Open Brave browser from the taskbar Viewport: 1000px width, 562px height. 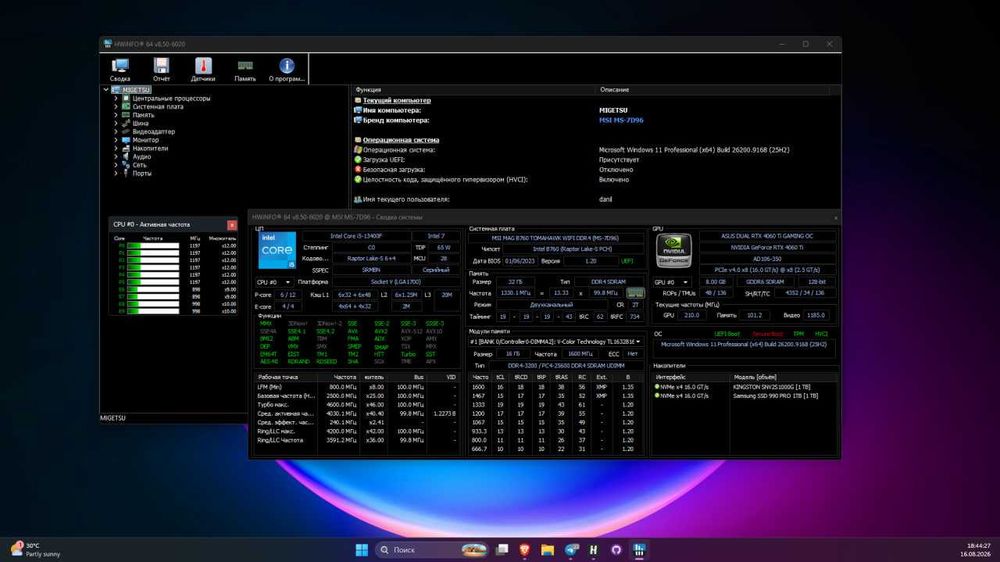tap(524, 550)
